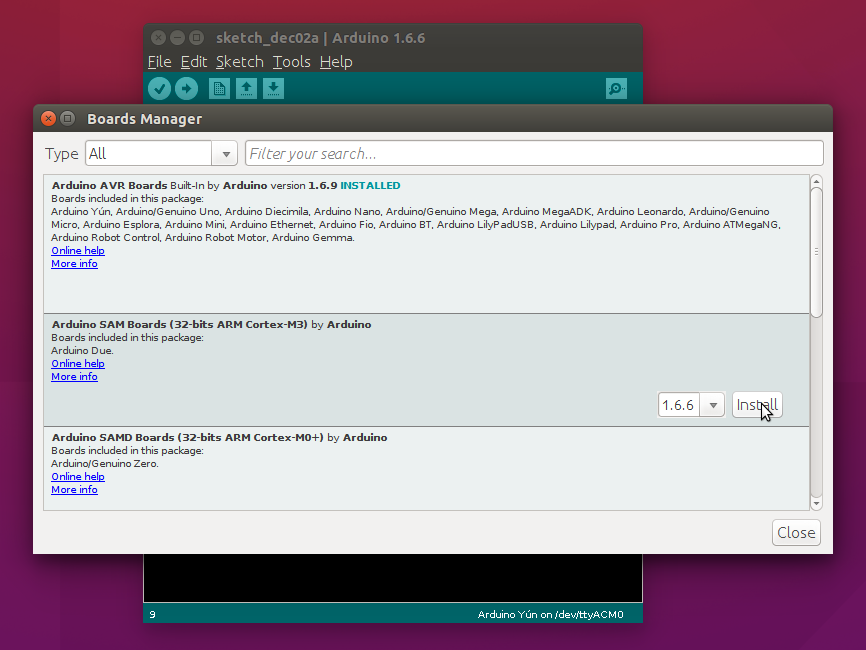866x650 pixels.
Task: Click the Upload arrow icon in Arduino toolbar
Action: [187, 88]
